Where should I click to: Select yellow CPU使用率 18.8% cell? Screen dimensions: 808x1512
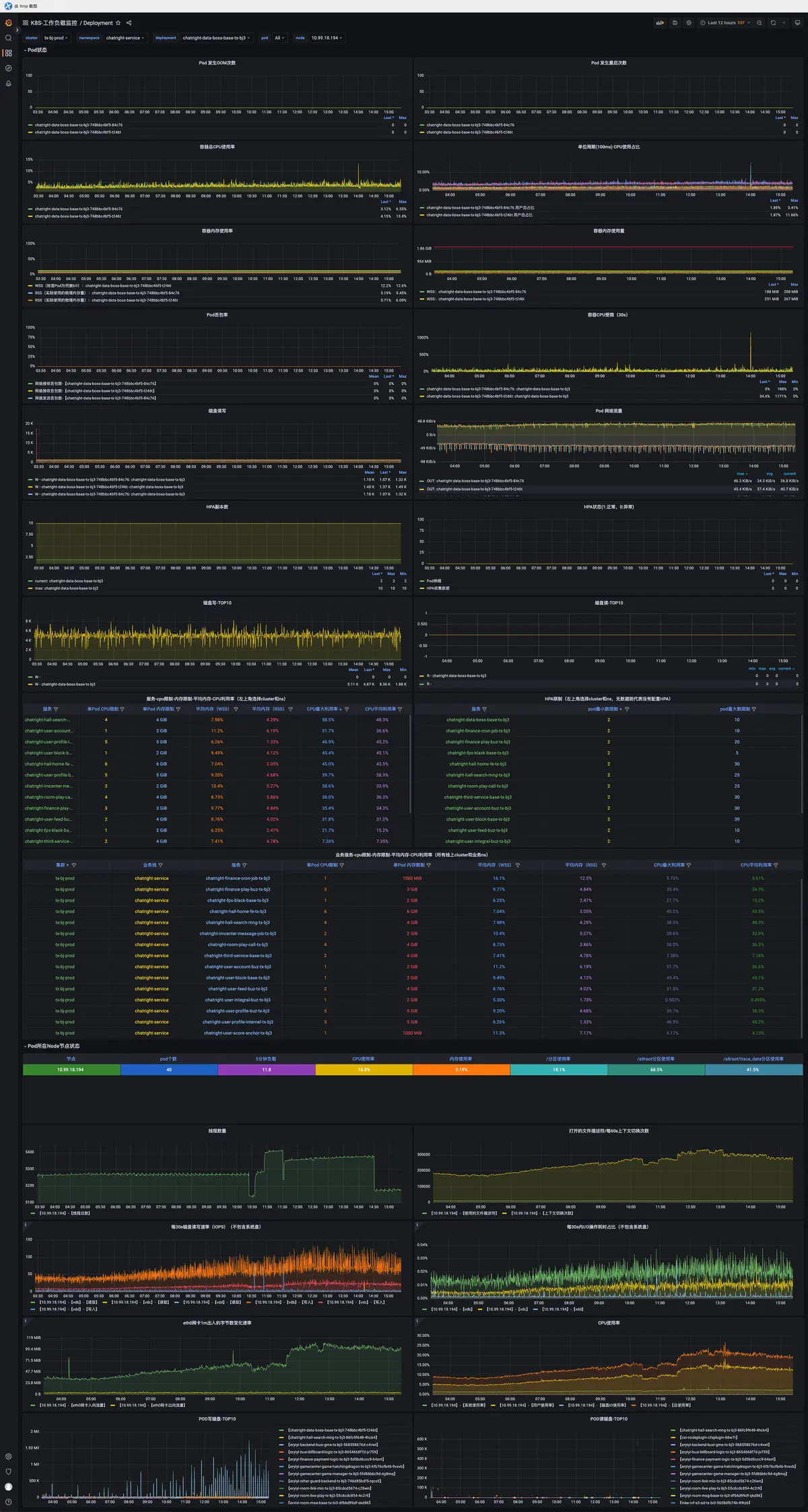tap(364, 1070)
